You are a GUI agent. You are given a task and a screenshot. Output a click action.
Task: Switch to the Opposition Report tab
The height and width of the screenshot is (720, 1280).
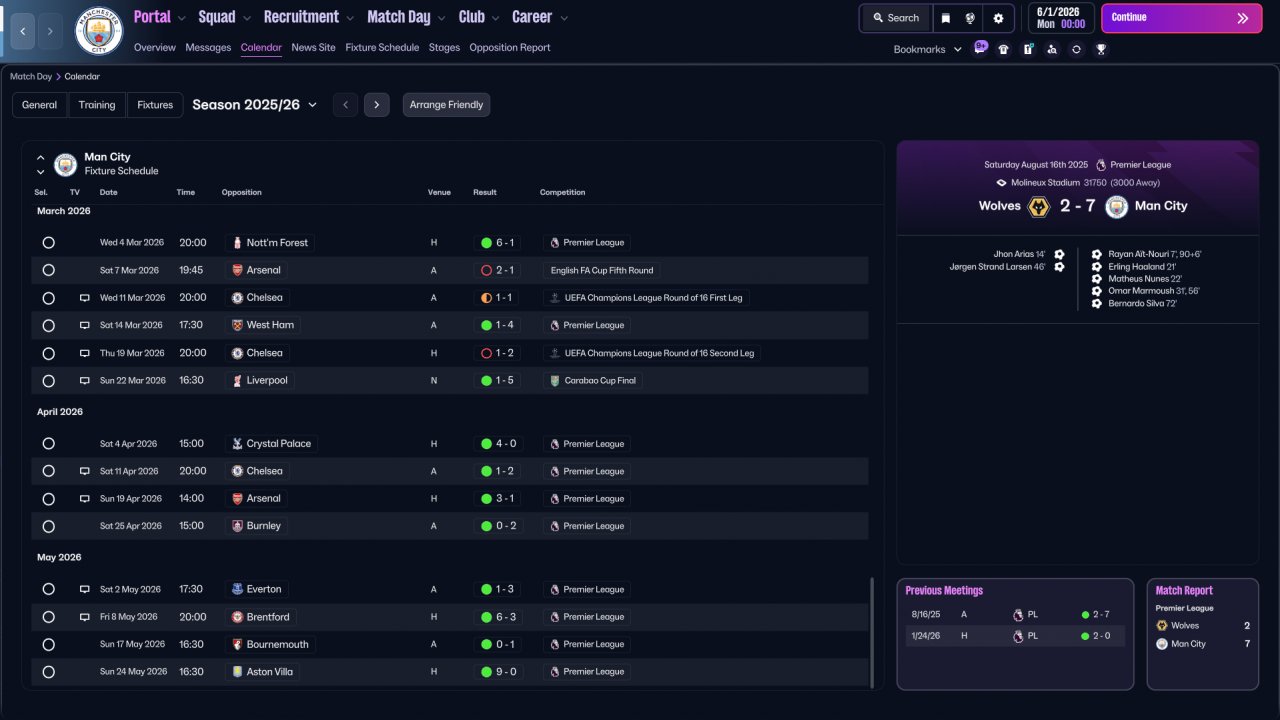coord(510,47)
